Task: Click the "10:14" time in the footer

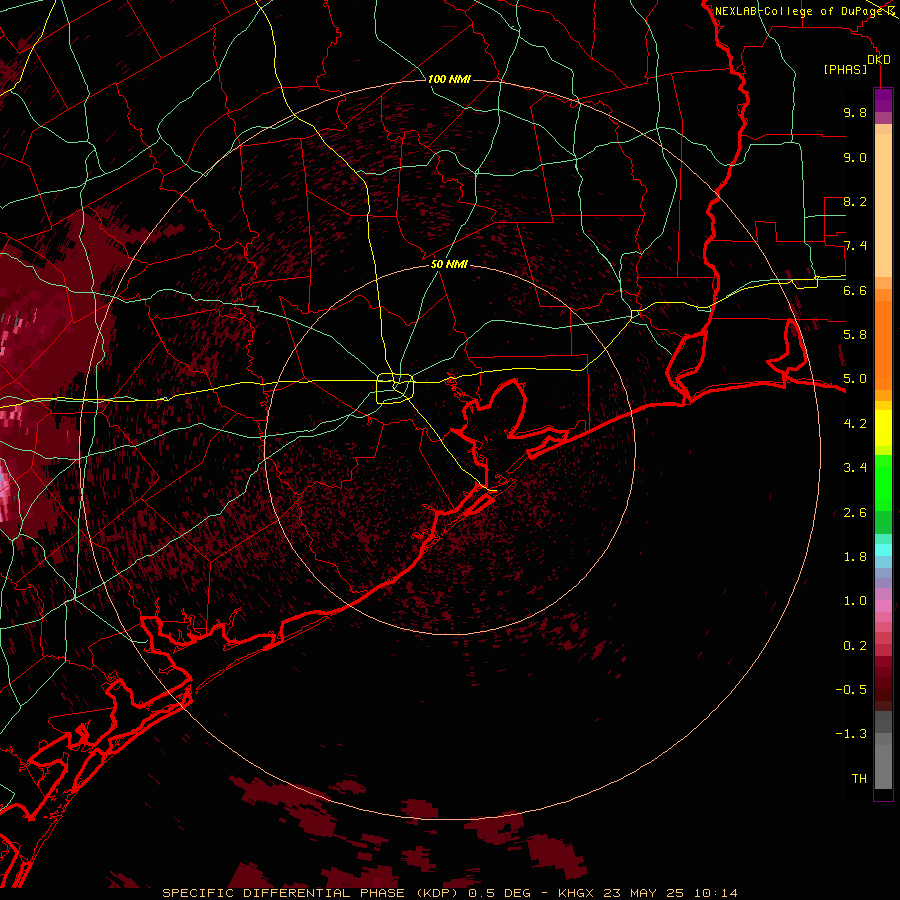Action: [716, 893]
